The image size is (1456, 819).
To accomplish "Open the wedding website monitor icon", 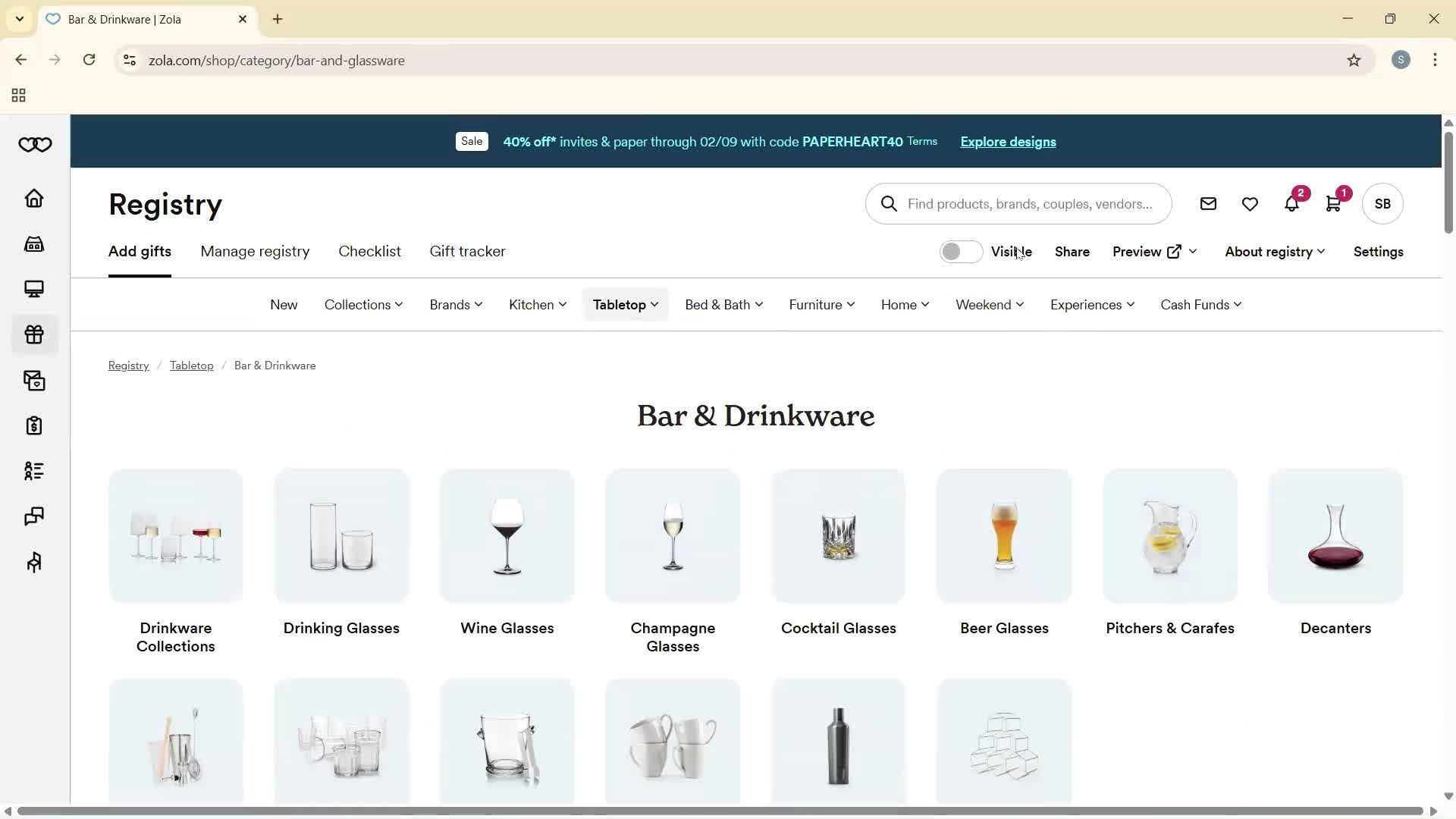I will point(33,289).
